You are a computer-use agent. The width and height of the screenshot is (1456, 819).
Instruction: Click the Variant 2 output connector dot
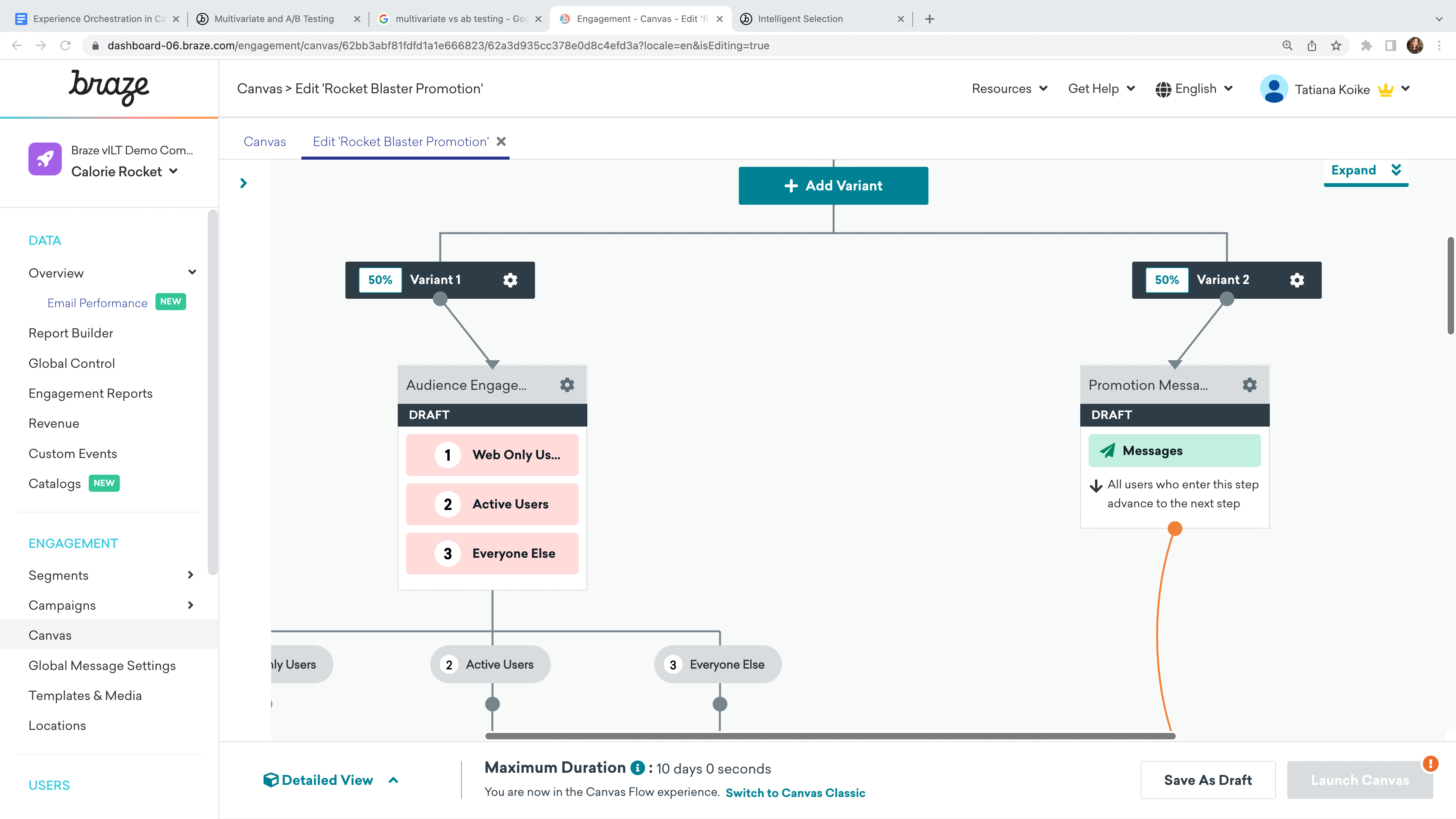coord(1227,298)
